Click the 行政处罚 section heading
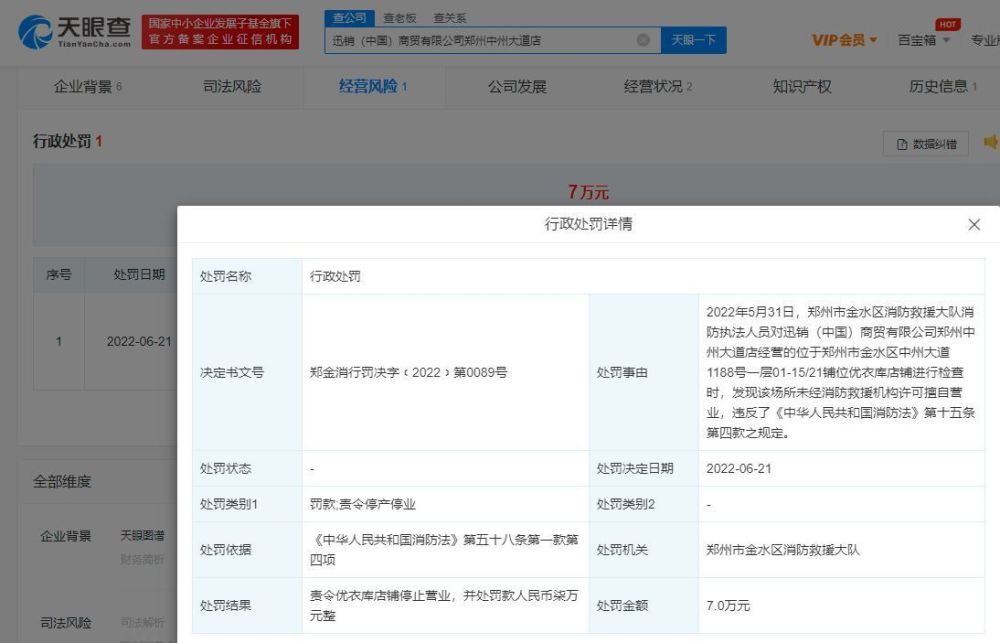 click(x=68, y=141)
